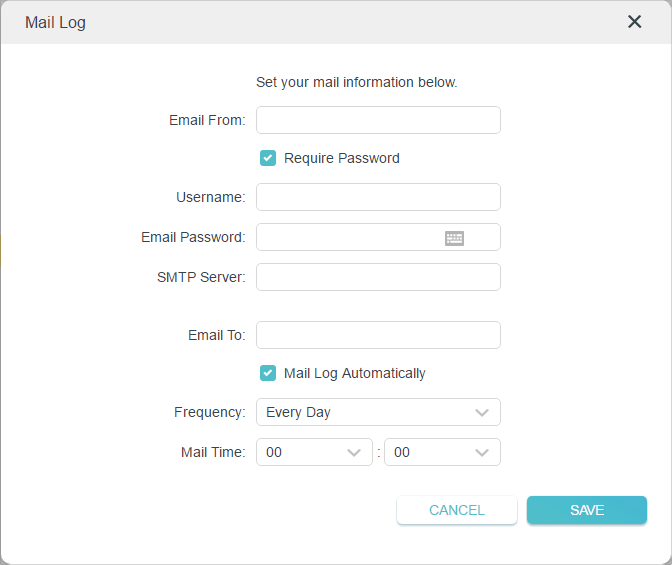The width and height of the screenshot is (672, 565).
Task: Select the Email To input box
Action: click(378, 335)
